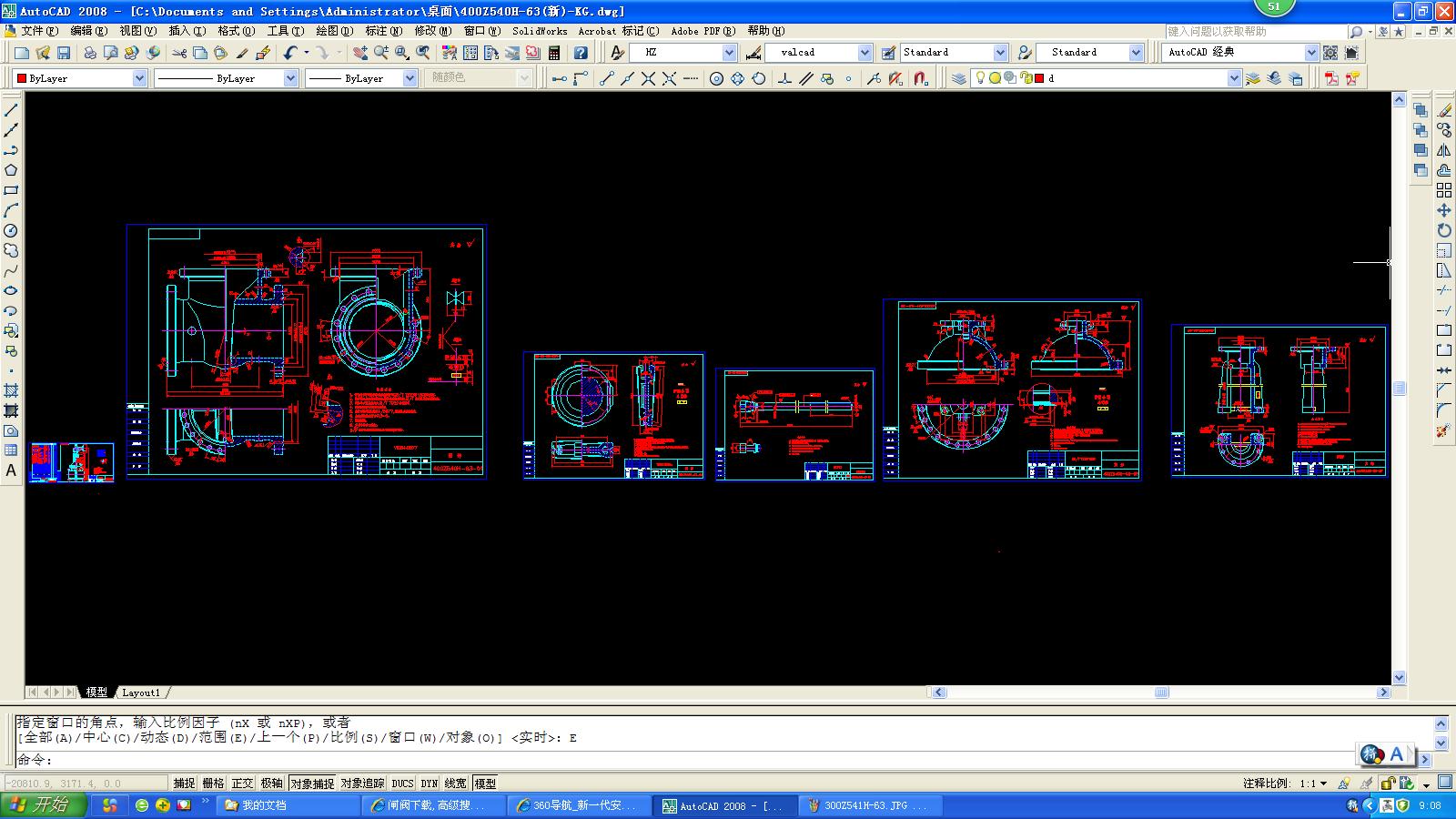Screen dimensions: 1456x819
Task: Select the Arc draw tool
Action: point(11,210)
